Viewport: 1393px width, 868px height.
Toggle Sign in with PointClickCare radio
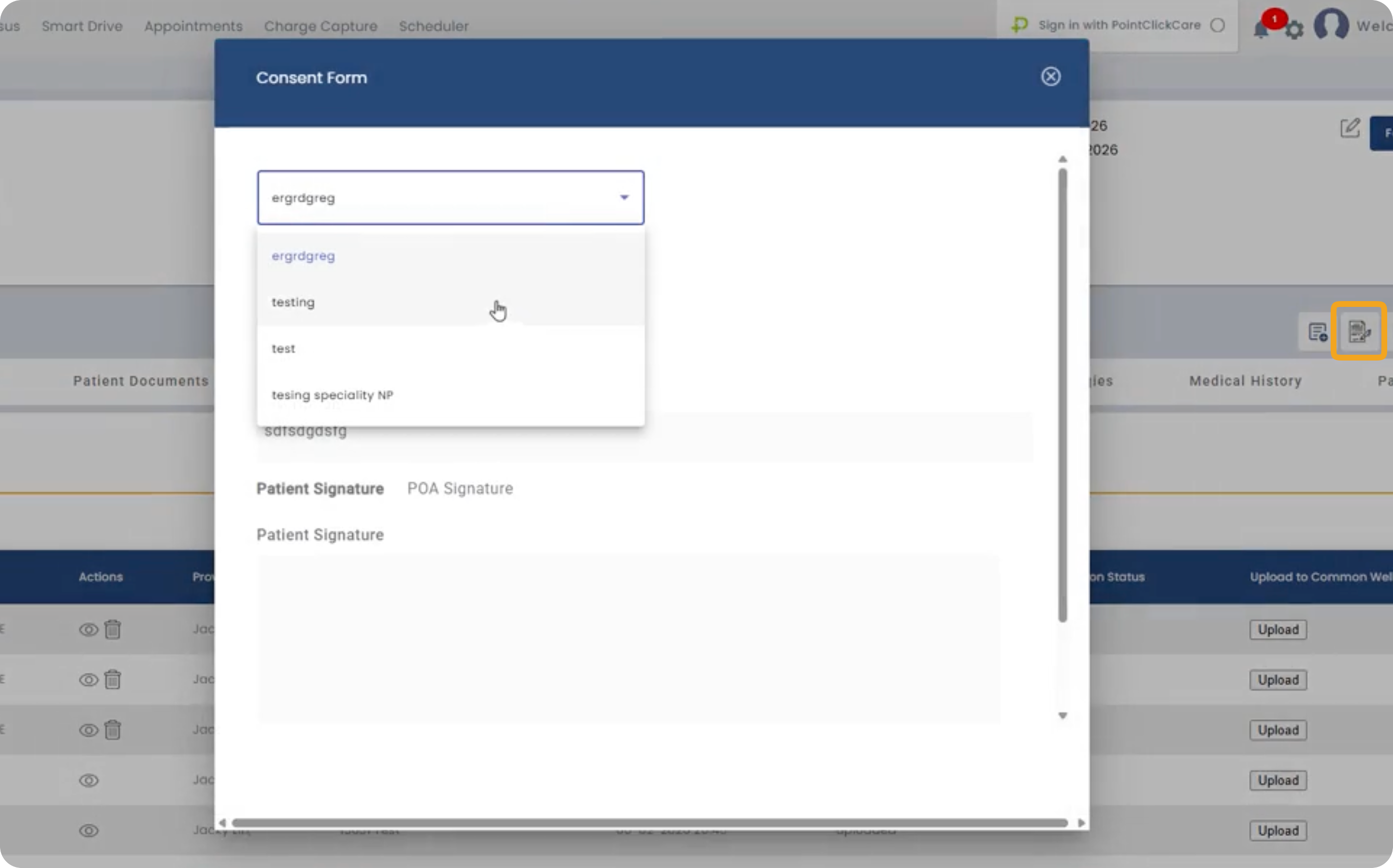pyautogui.click(x=1218, y=25)
